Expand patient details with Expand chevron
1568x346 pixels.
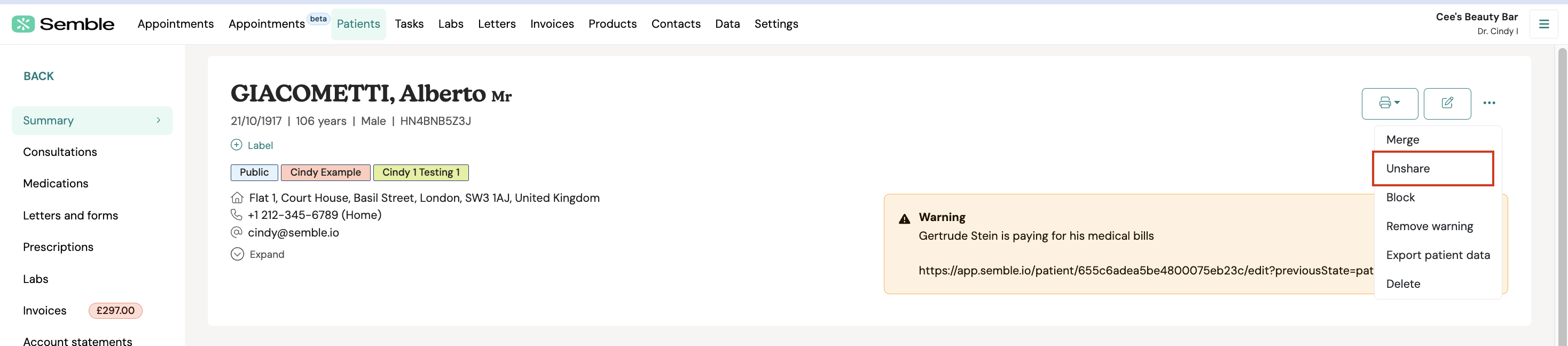[238, 254]
